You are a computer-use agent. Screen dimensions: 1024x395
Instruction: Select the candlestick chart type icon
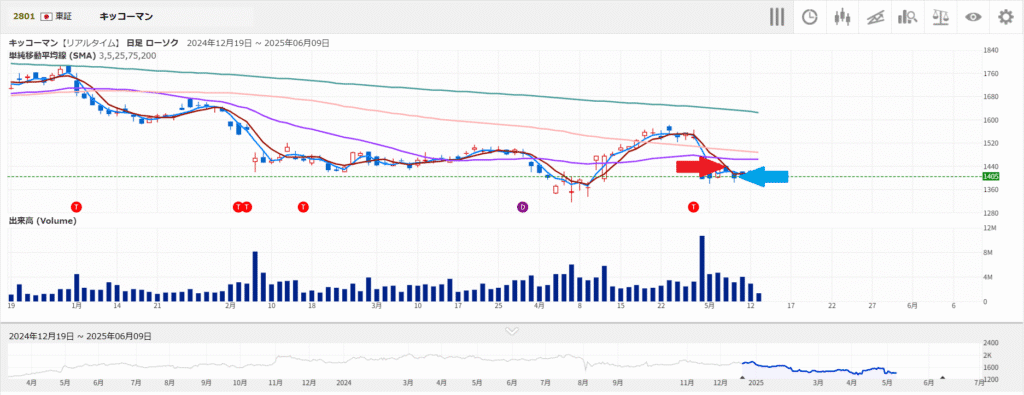click(x=842, y=17)
